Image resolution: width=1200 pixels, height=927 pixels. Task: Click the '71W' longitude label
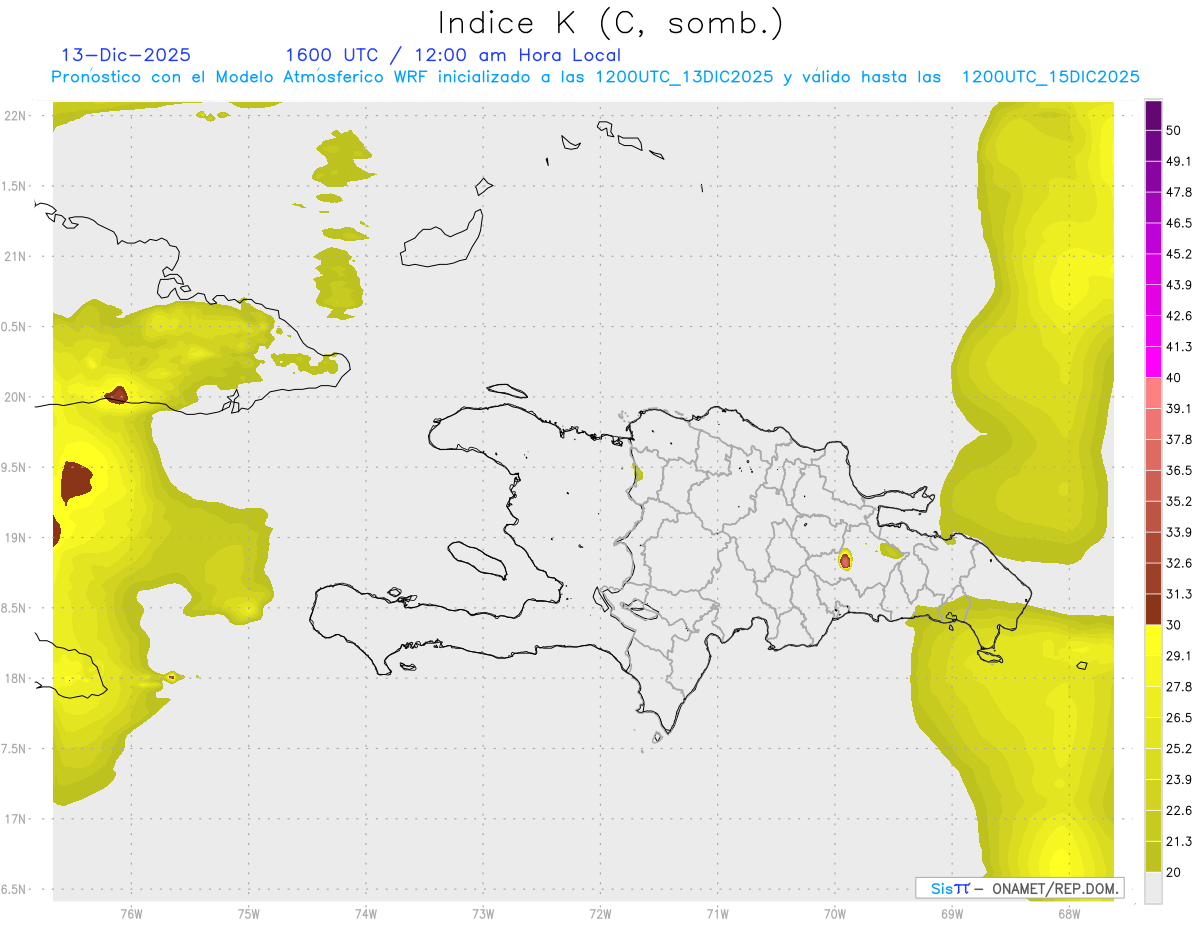coord(717,914)
